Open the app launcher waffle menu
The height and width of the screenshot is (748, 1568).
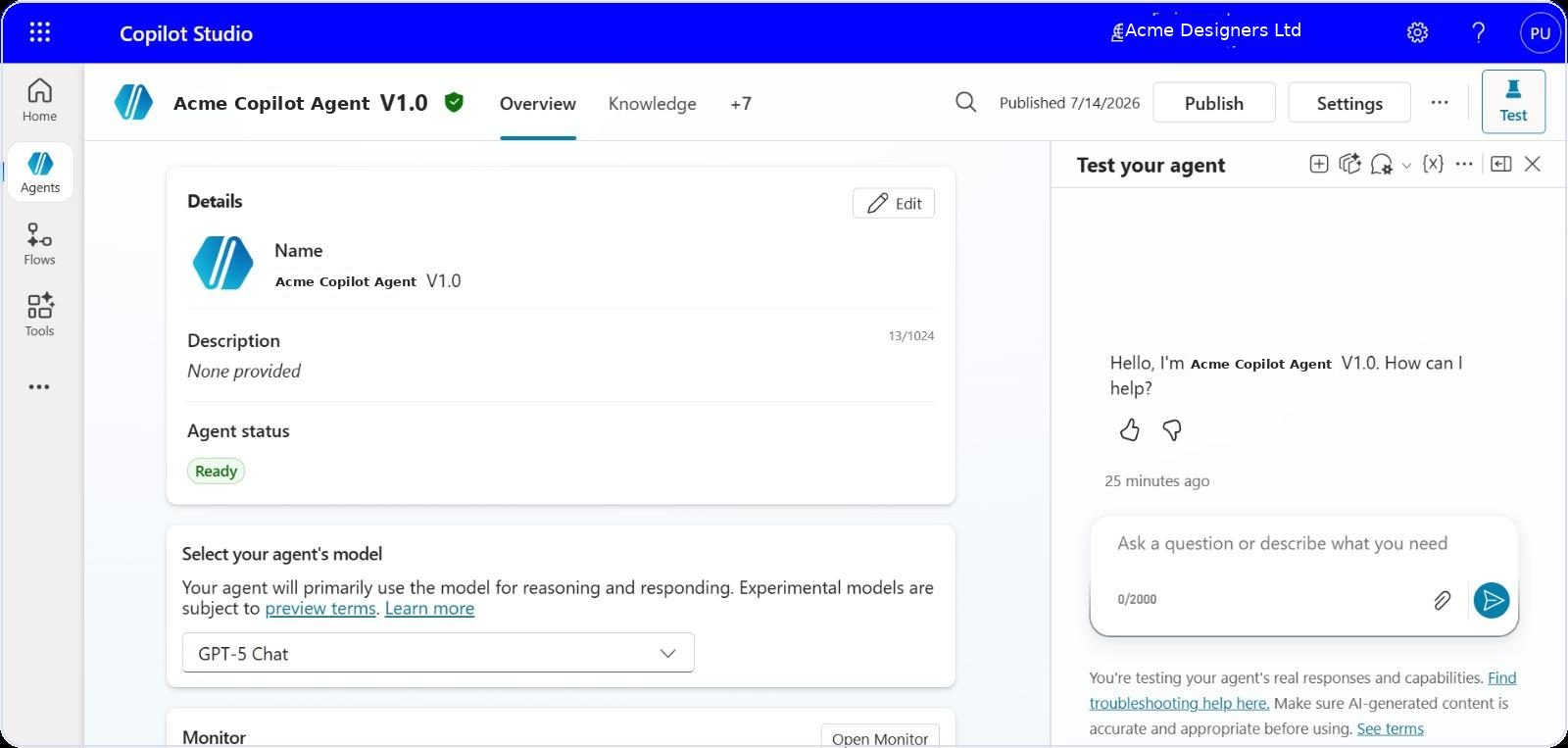(40, 32)
